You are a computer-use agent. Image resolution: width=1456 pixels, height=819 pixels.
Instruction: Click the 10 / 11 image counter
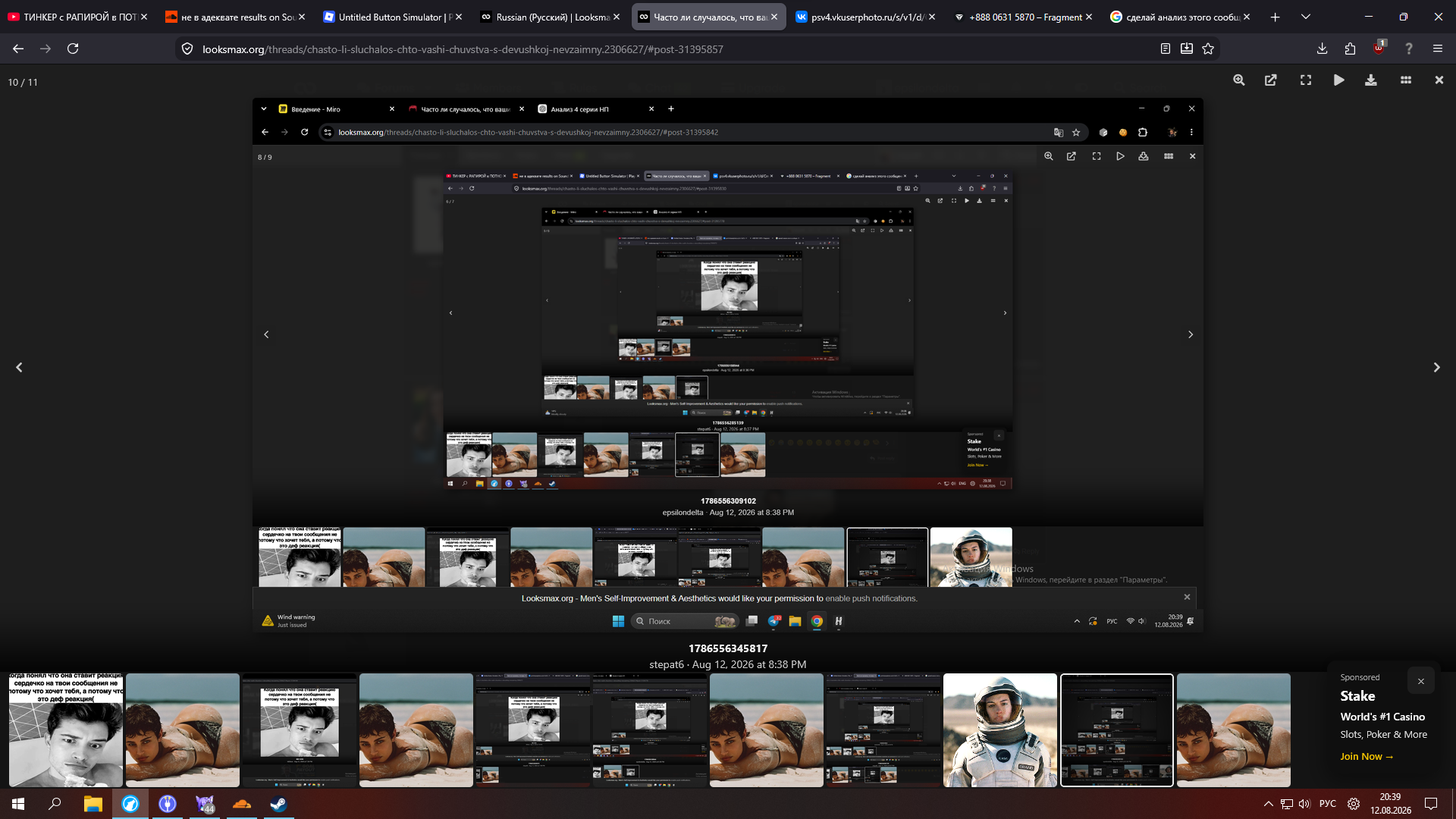point(23,82)
